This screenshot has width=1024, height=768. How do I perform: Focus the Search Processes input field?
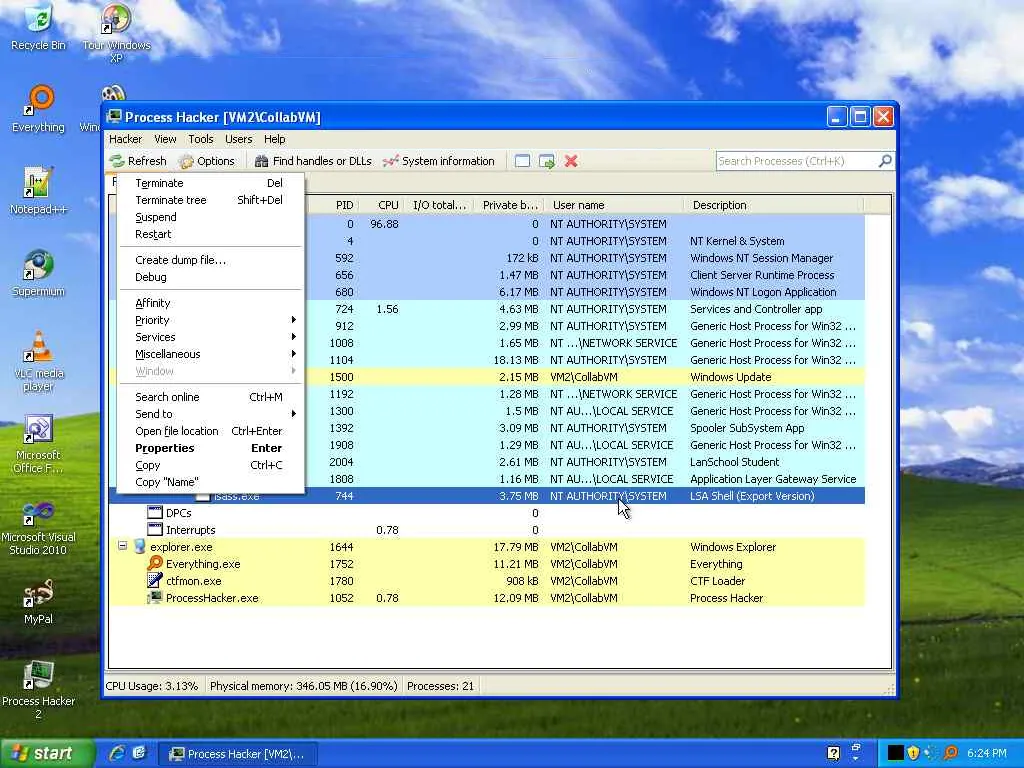pos(797,161)
